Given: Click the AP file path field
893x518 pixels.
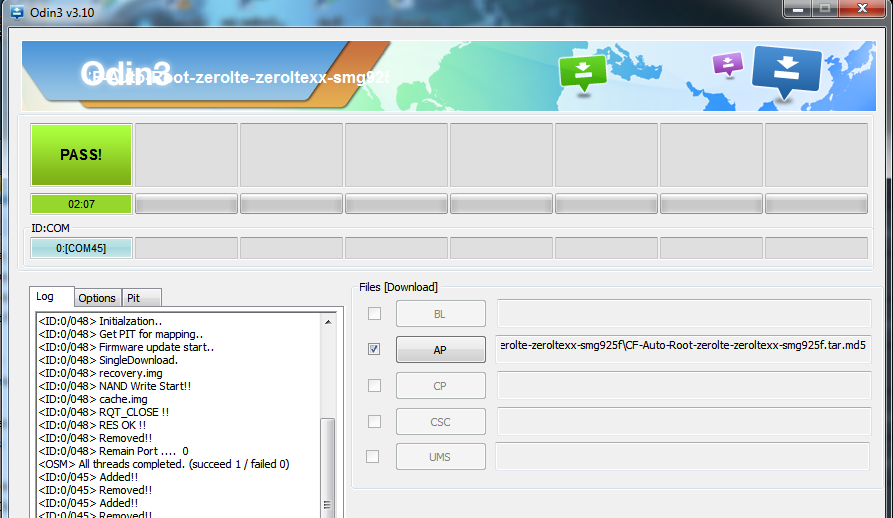Looking at the screenshot, I should [x=684, y=348].
